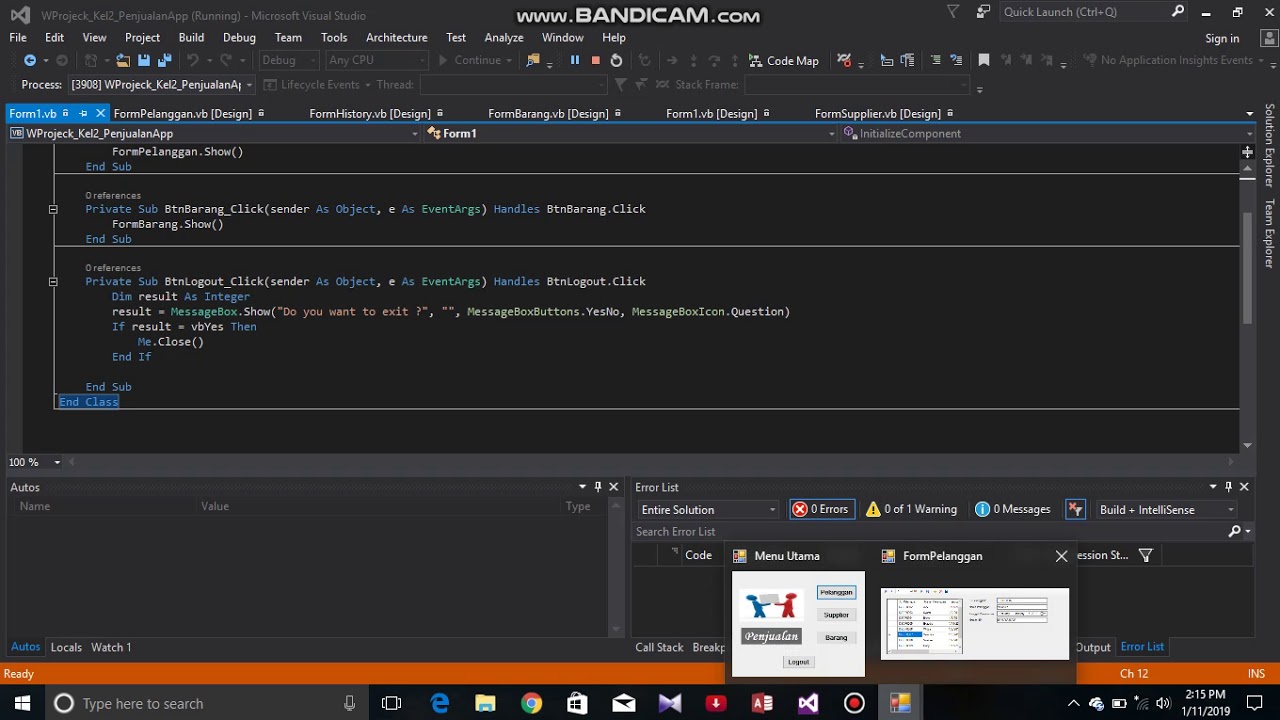
Task: Pin the Autos panel
Action: [x=598, y=487]
